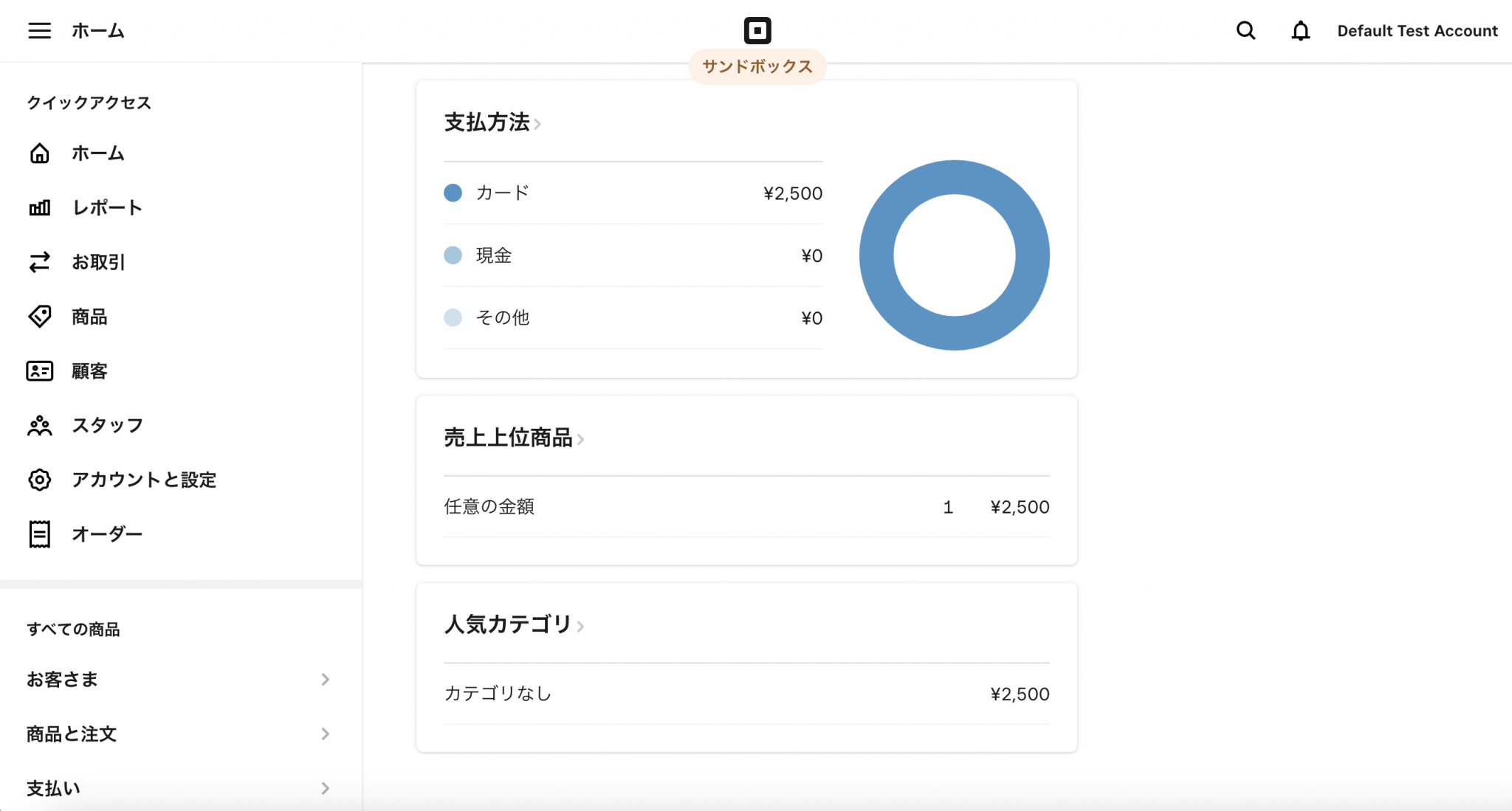Open the hamburger navigation menu
1512x811 pixels.
coord(40,31)
